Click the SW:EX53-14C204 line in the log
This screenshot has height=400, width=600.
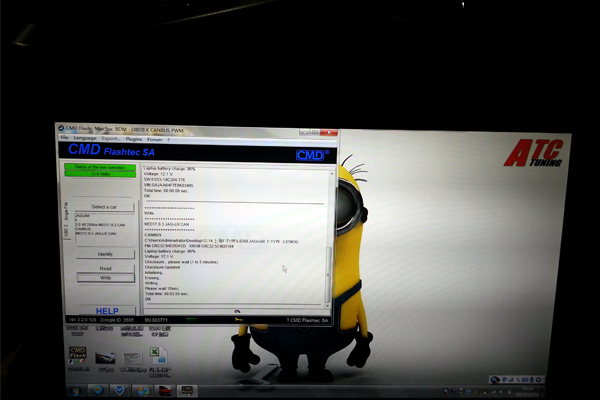[x=165, y=179]
